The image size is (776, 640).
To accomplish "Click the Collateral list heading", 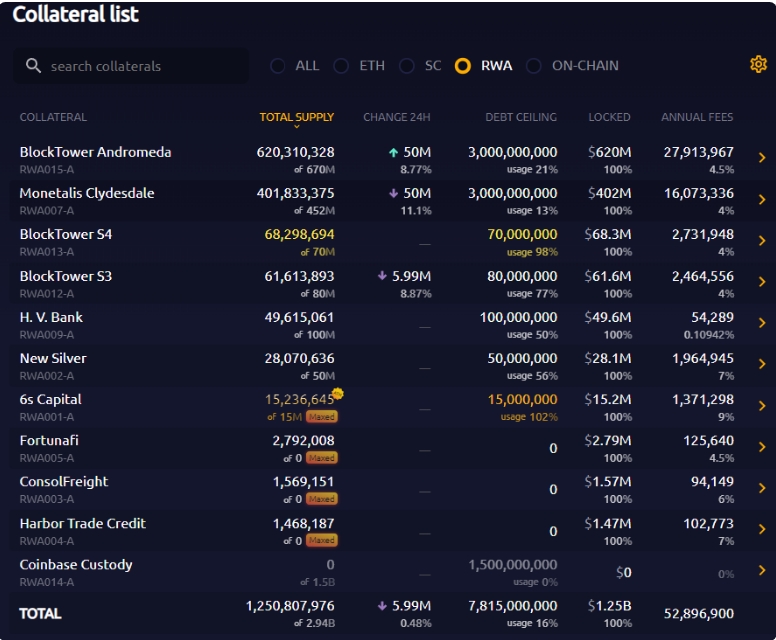I will tap(75, 14).
